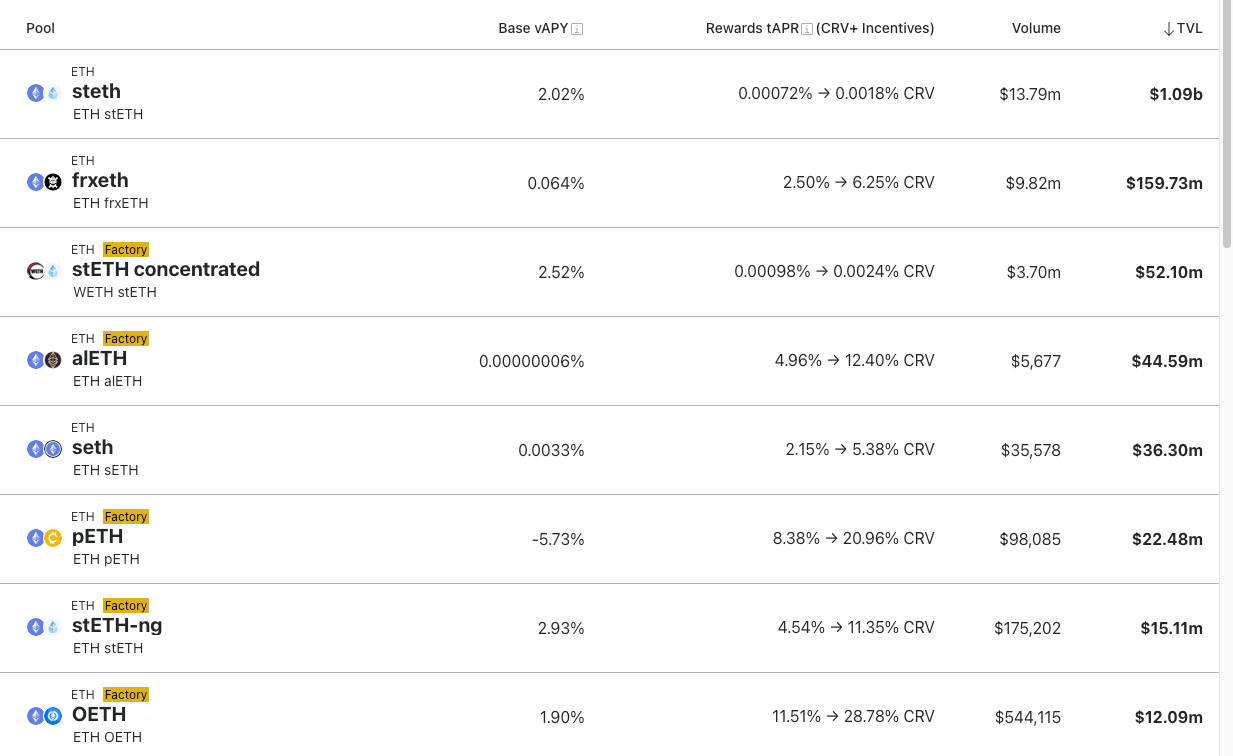Click the Factory tag on pETH
Image resolution: width=1233 pixels, height=756 pixels.
pos(126,517)
